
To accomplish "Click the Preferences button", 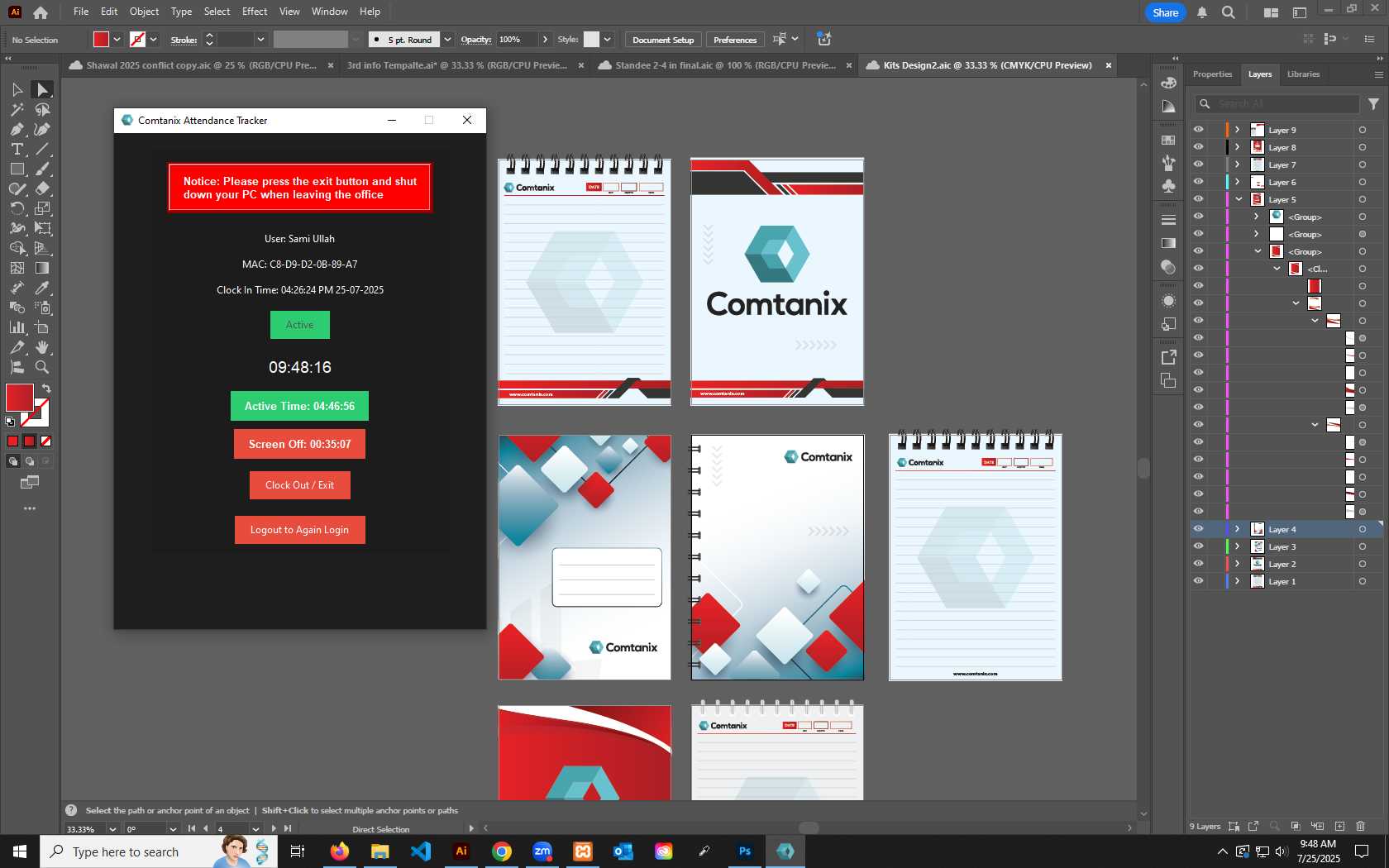I will [735, 40].
